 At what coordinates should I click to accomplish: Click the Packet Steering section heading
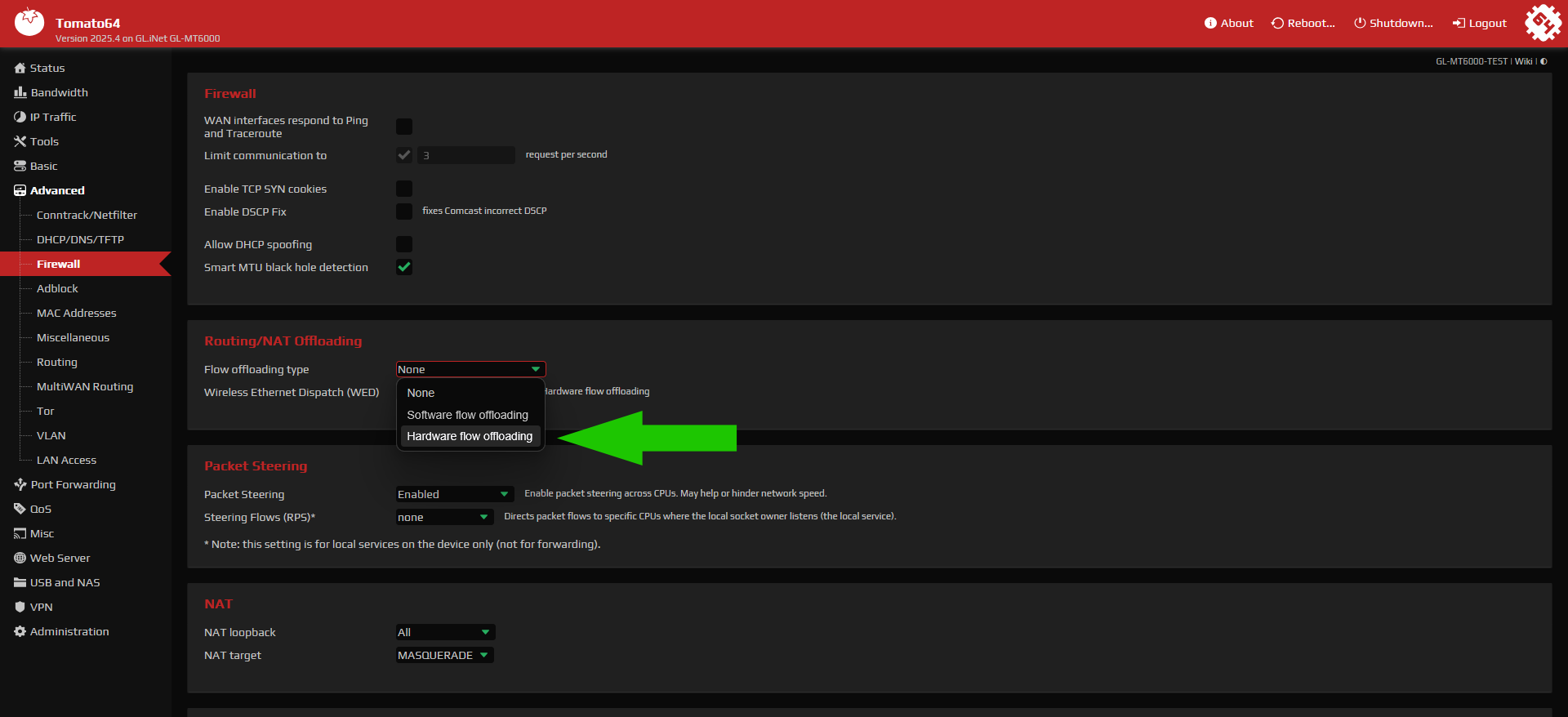[x=256, y=465]
